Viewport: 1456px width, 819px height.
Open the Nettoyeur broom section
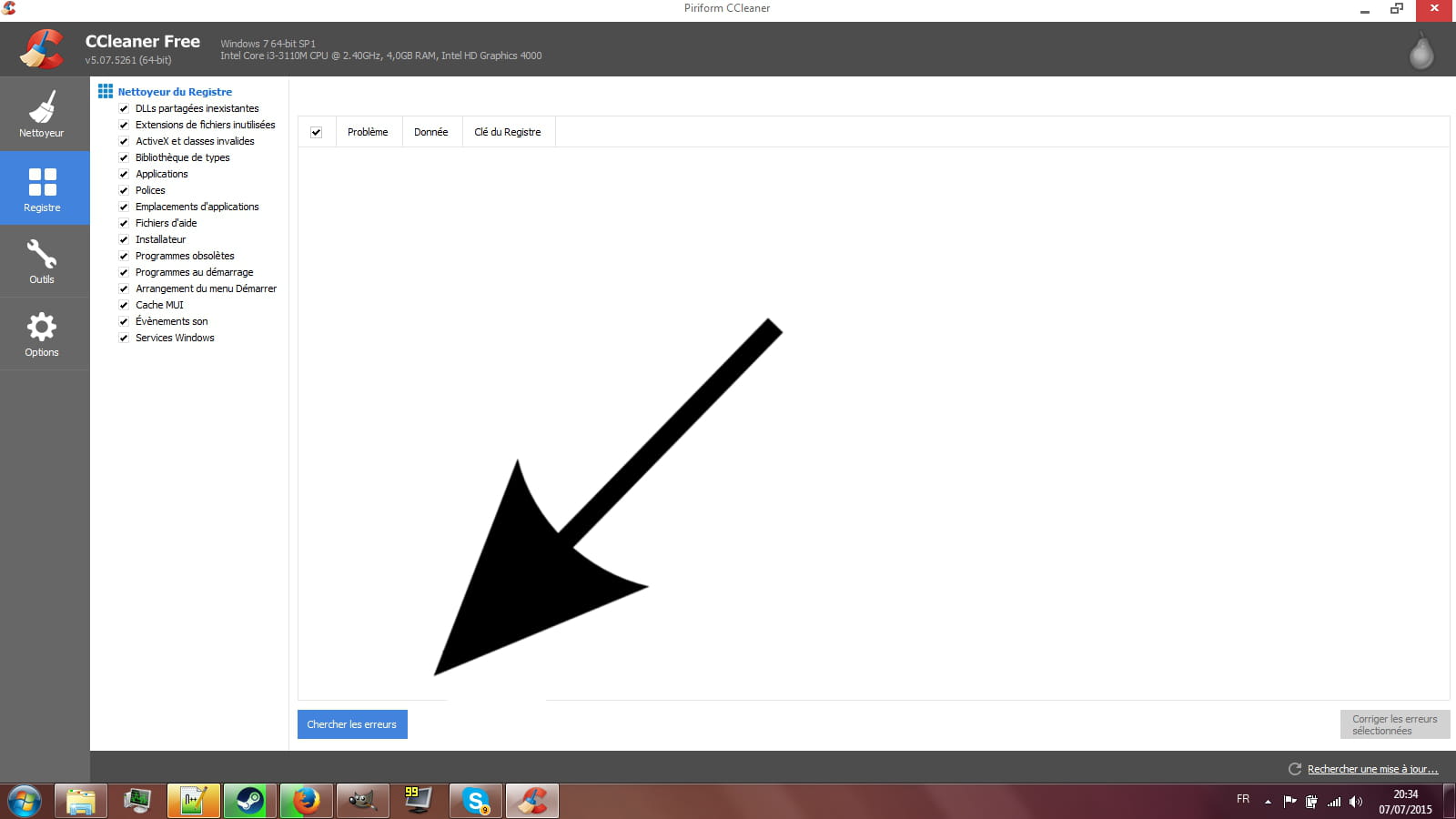pyautogui.click(x=43, y=114)
